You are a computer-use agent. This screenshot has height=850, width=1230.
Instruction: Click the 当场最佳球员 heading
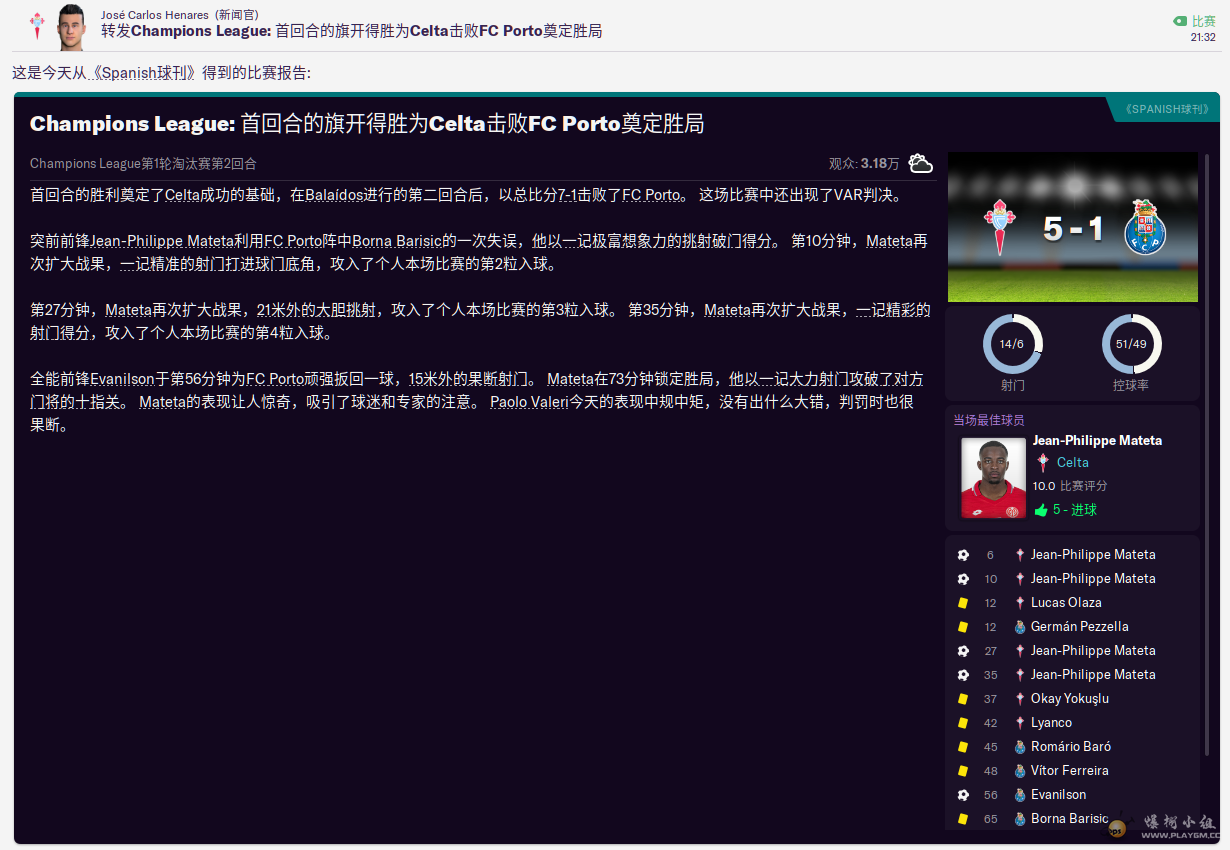coord(989,421)
